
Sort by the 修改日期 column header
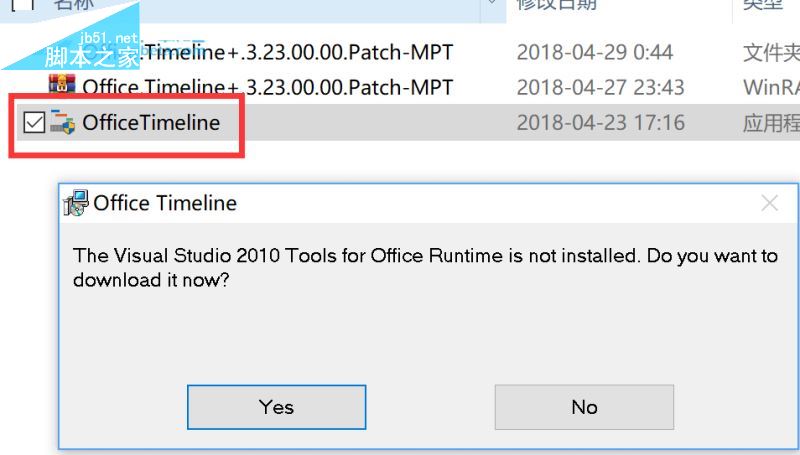tap(556, 5)
